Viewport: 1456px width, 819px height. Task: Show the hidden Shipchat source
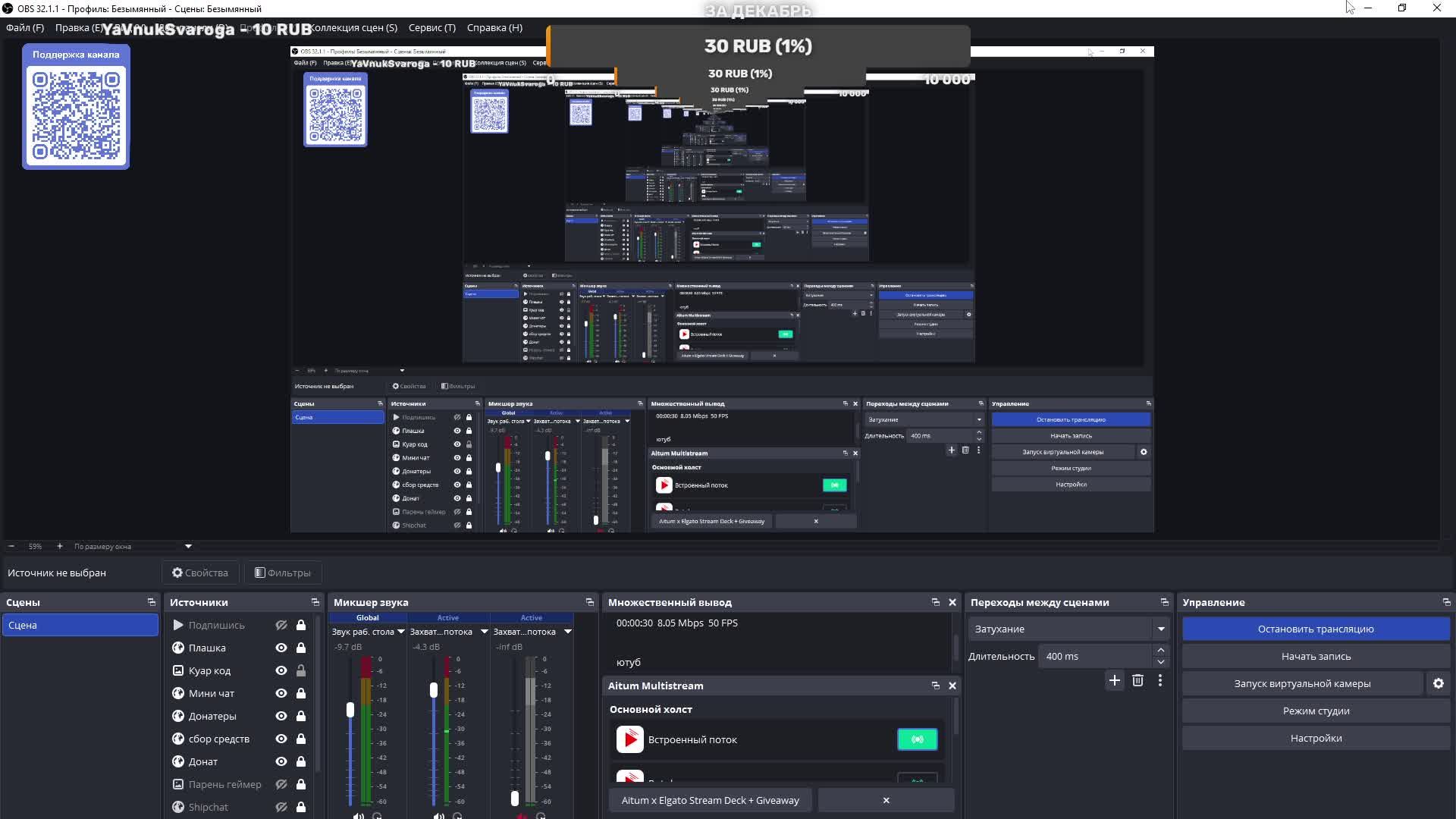(281, 807)
